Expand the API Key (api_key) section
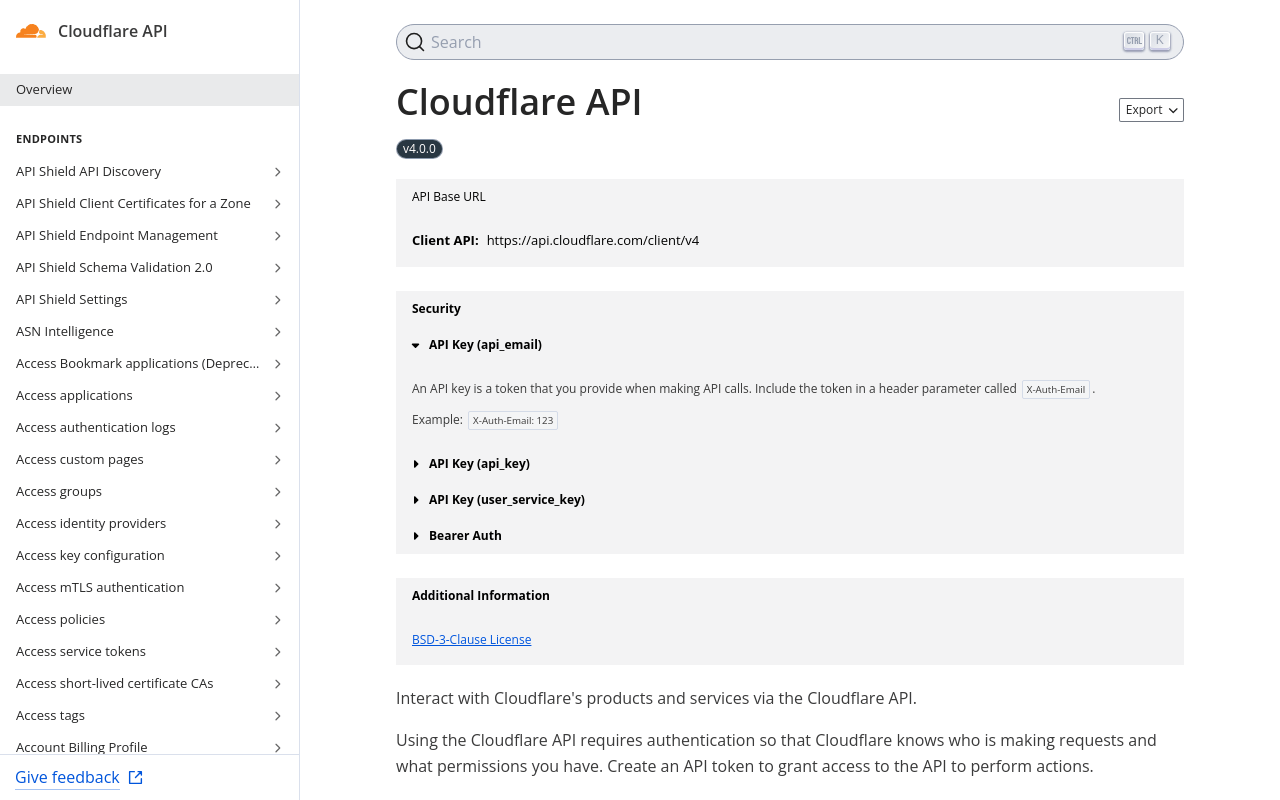The height and width of the screenshot is (800, 1280). pos(471,463)
